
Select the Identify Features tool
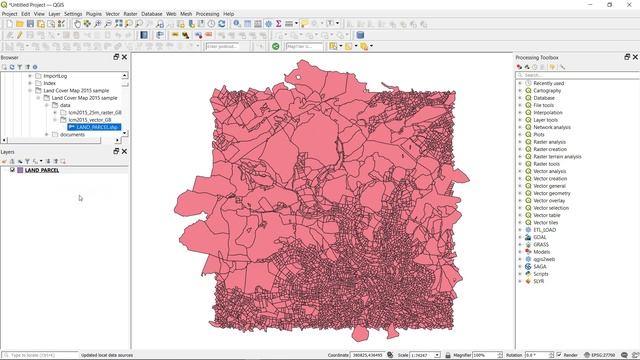[x=237, y=24]
